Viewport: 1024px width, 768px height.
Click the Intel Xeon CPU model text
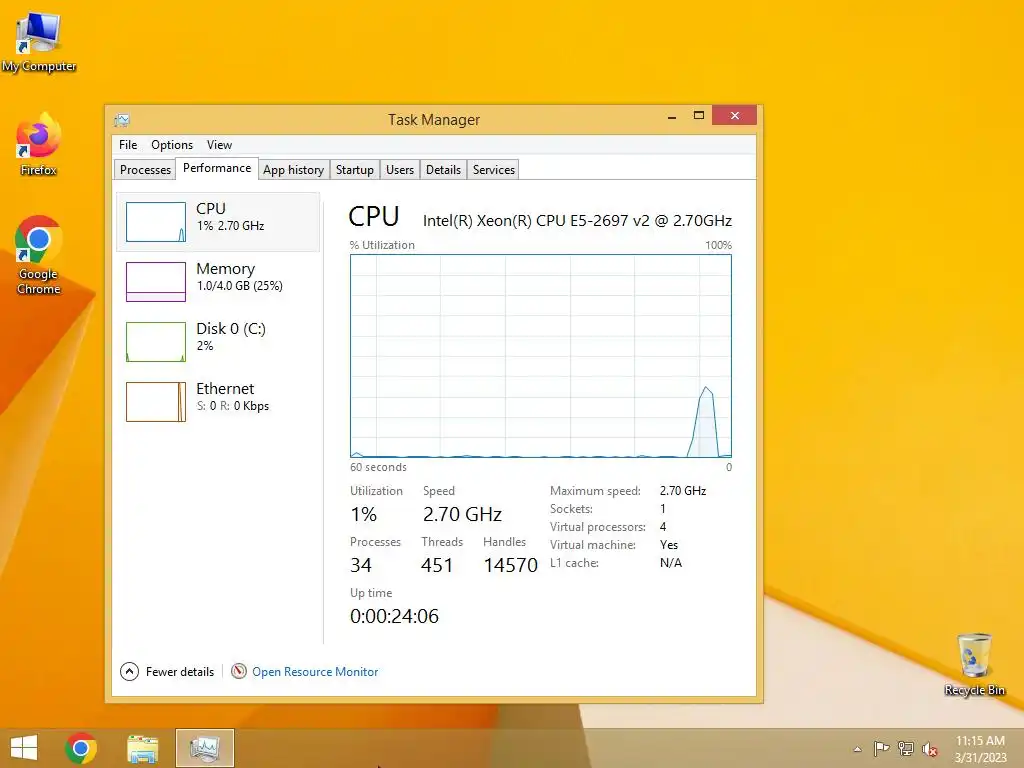[x=577, y=221]
